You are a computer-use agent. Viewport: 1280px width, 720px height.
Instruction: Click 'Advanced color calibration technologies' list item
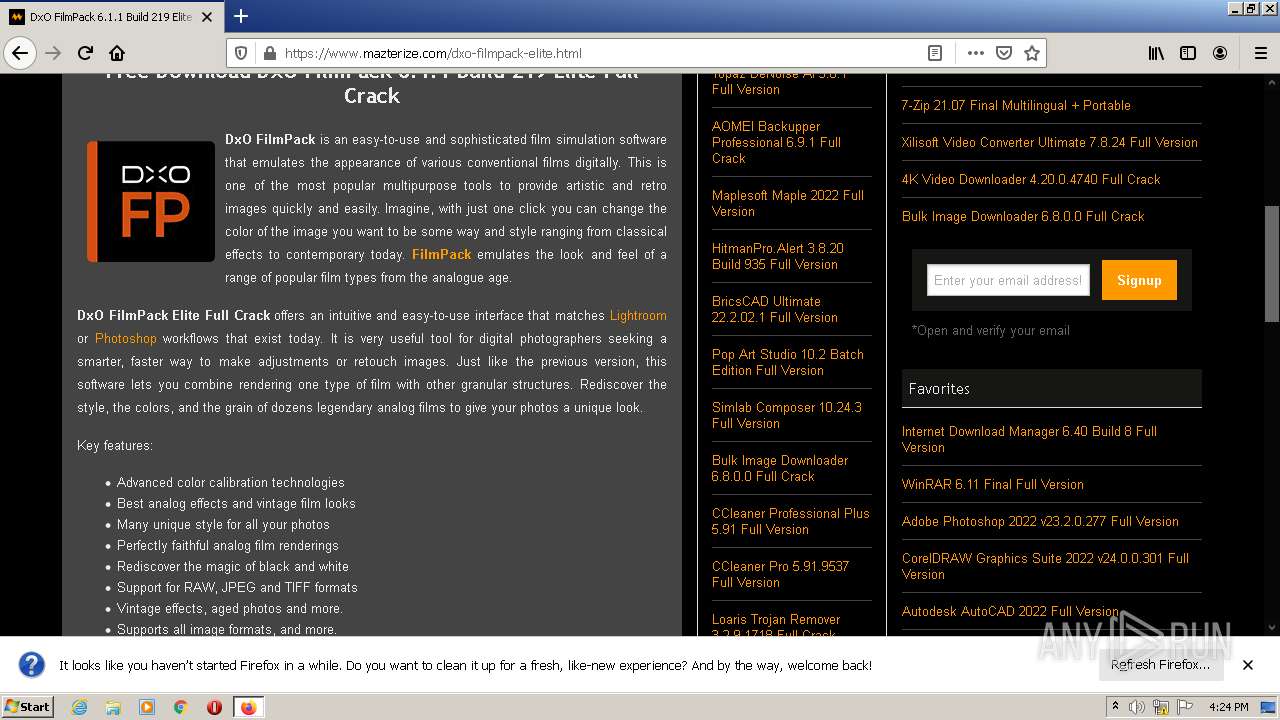pos(231,482)
